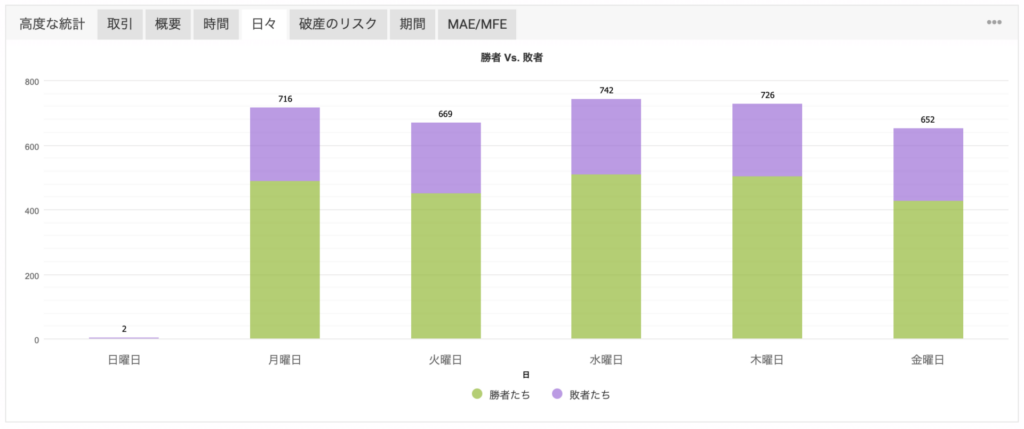This screenshot has width=1024, height=429.
Task: Click the green 勝者たち legend dot
Action: click(x=477, y=394)
